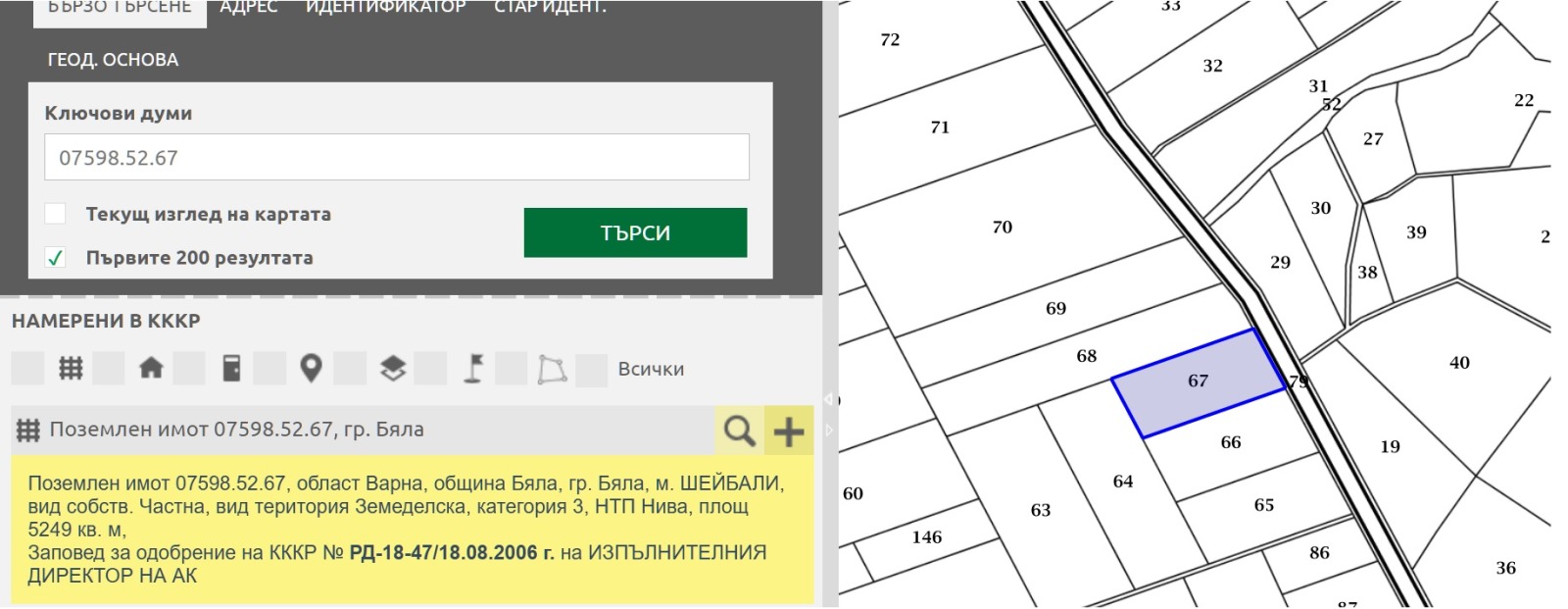The width and height of the screenshot is (1568, 609).
Task: Enable Текущ изглед на картата checkbox
Action: tap(56, 213)
